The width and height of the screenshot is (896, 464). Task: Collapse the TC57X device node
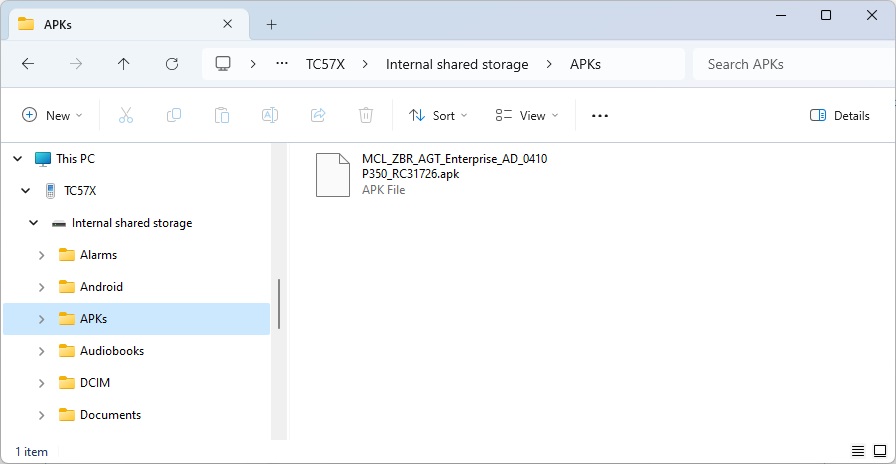pos(26,191)
